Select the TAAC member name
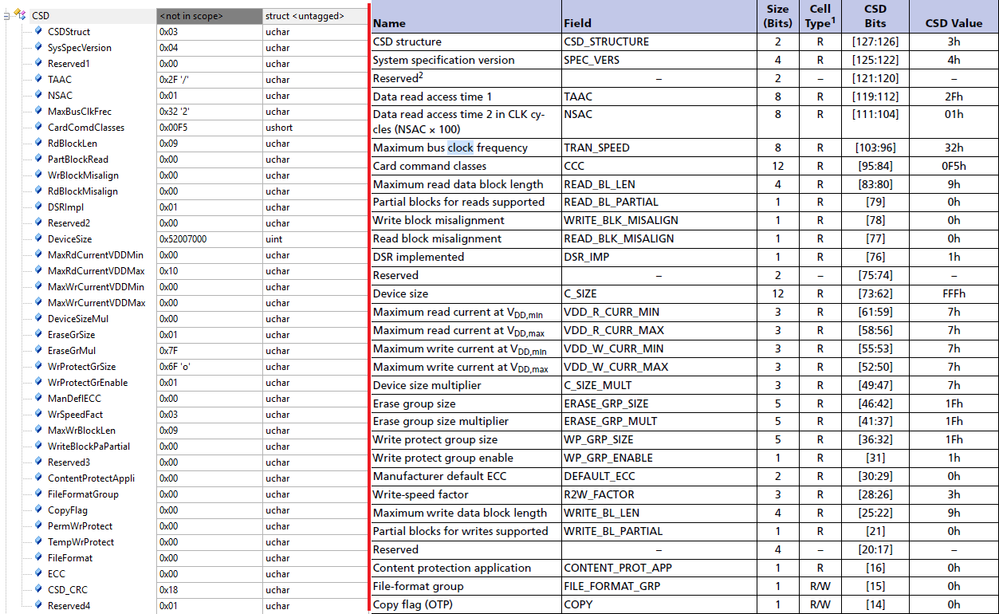Viewport: 999px width, 614px height. tap(59, 80)
